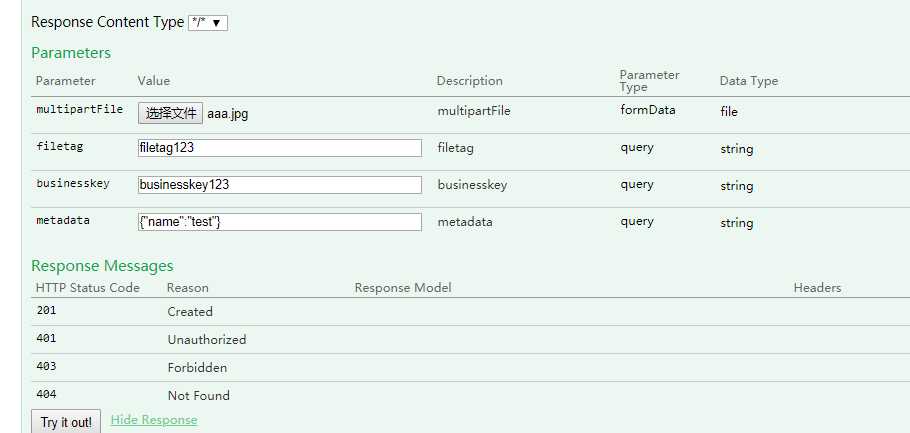
Task: Click the Forbidden reason text
Action: point(197,367)
